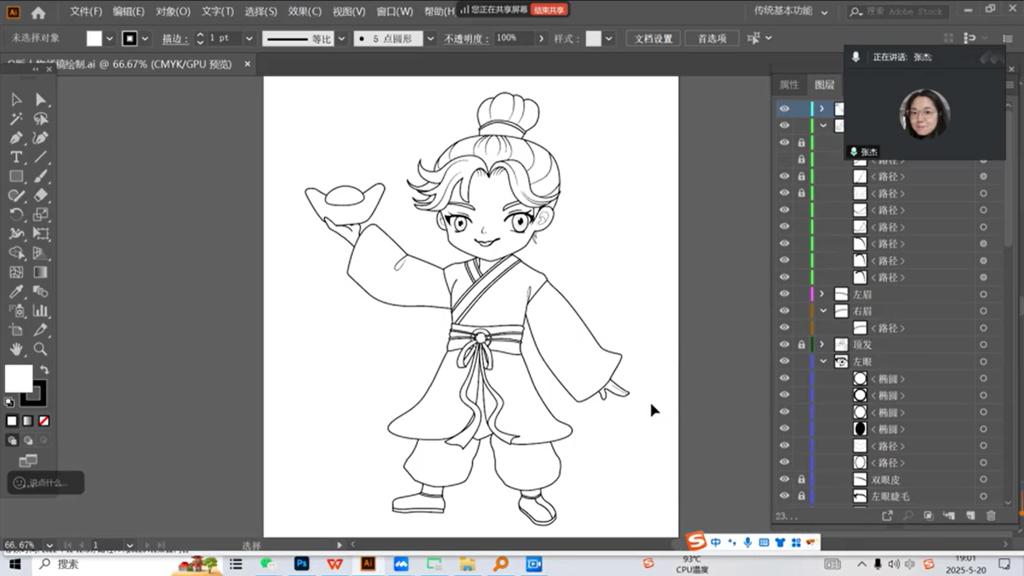
Task: Select the Hand tool
Action: (x=17, y=349)
